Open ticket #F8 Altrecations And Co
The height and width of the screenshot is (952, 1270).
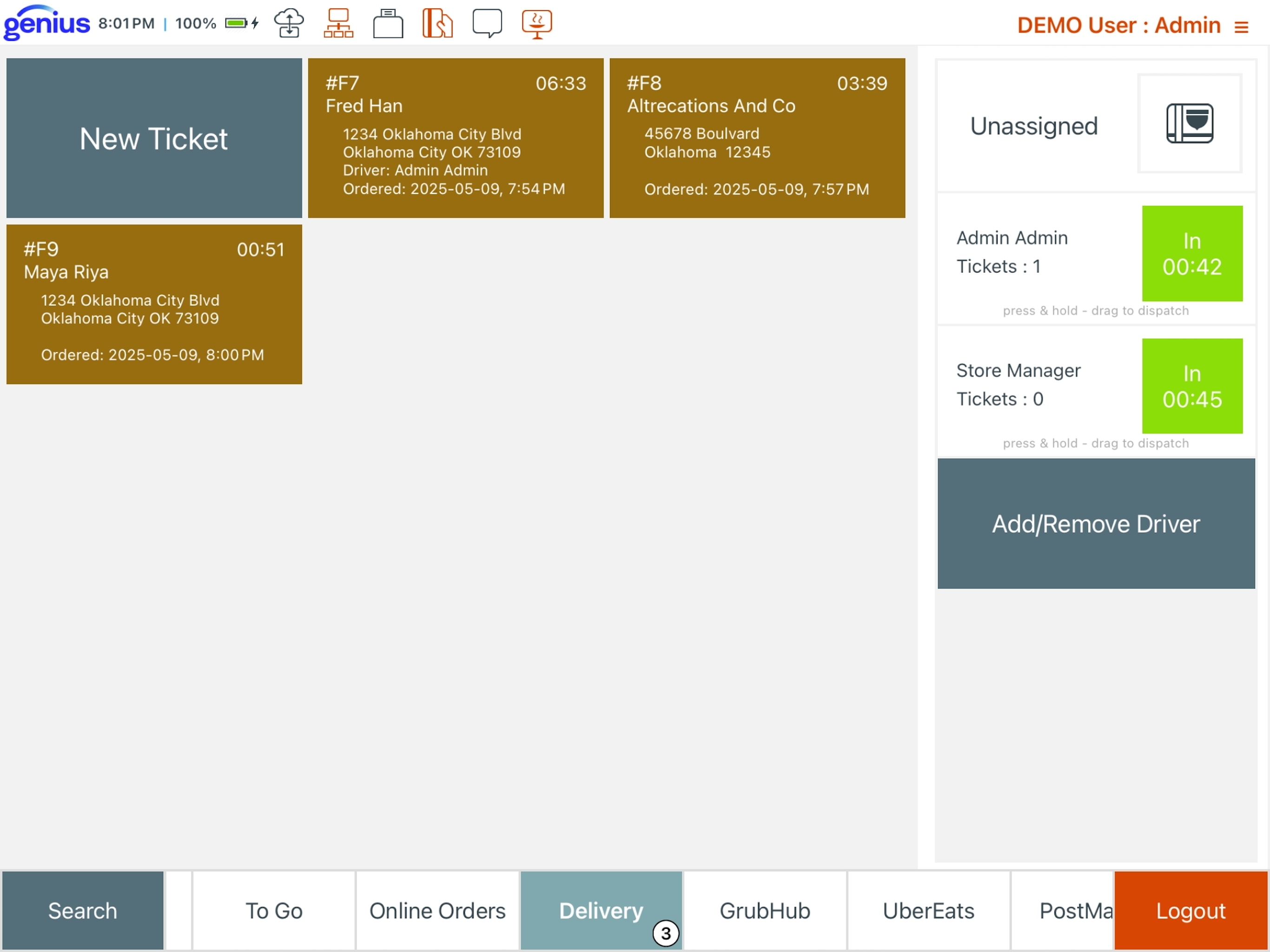[757, 138]
